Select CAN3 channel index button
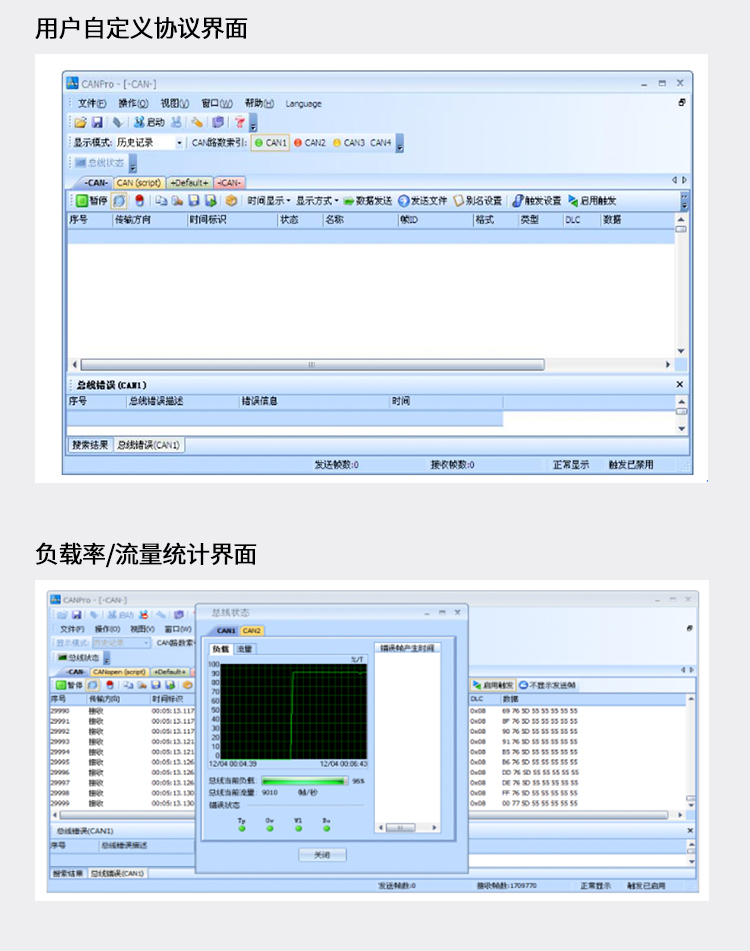 click(349, 143)
